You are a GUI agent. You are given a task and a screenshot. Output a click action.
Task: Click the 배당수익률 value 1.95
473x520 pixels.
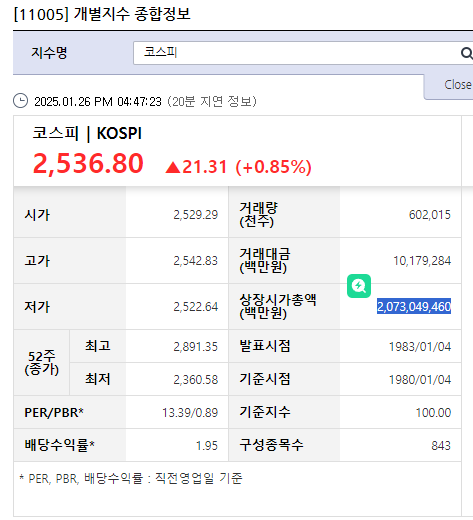coord(207,446)
